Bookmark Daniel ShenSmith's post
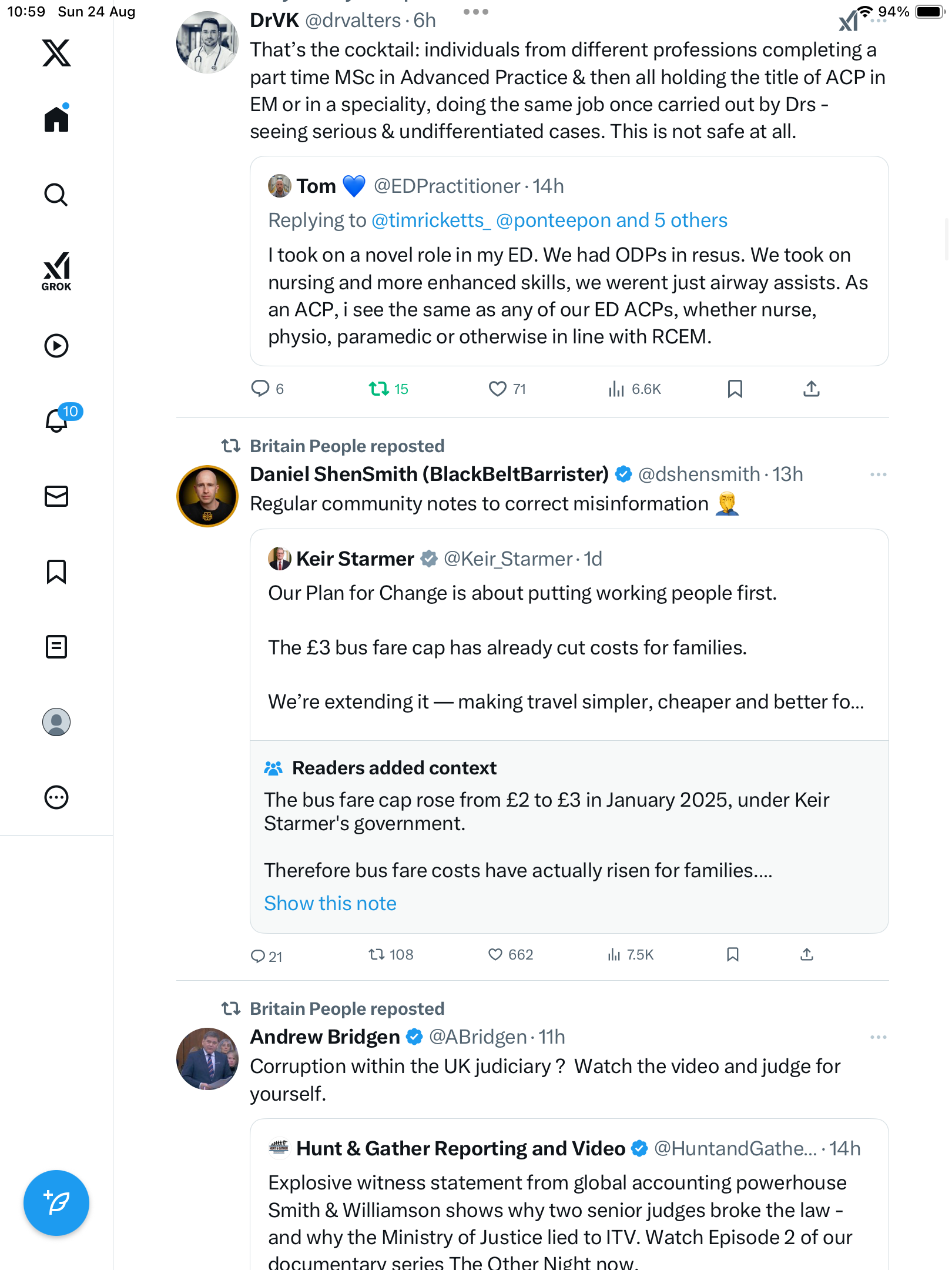The height and width of the screenshot is (1270, 952). [x=732, y=954]
